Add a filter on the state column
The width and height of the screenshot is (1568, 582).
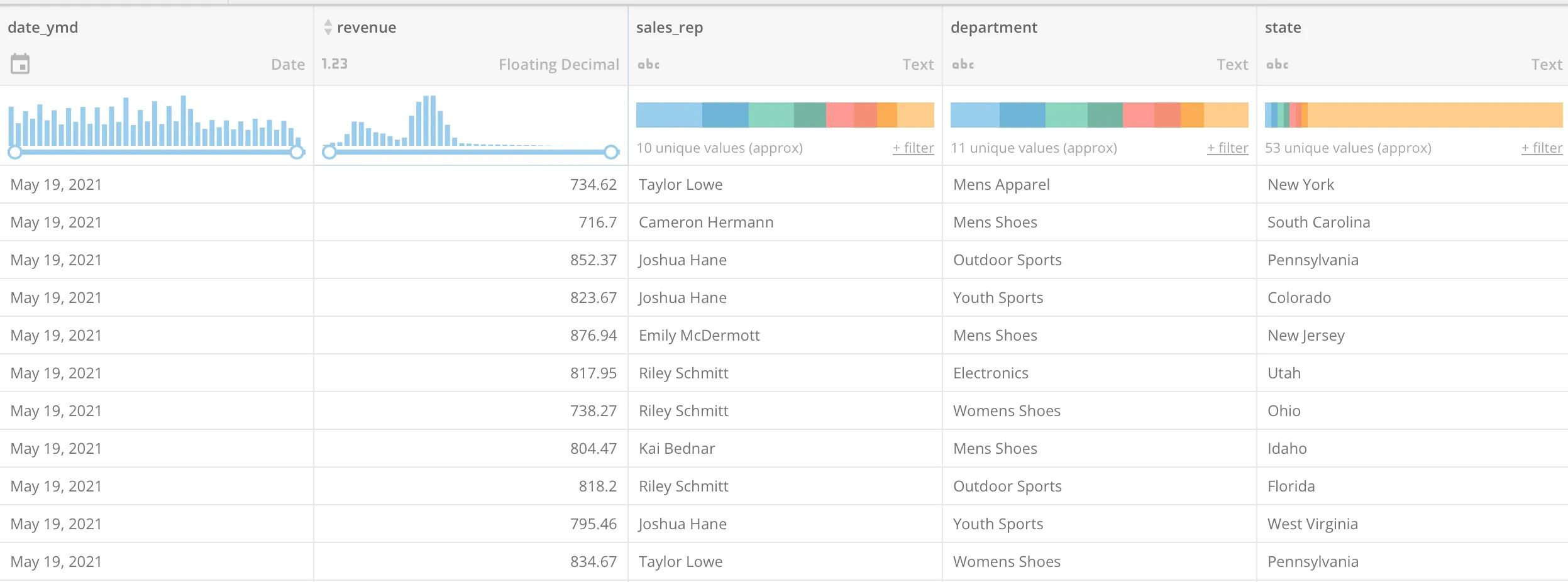[1542, 148]
